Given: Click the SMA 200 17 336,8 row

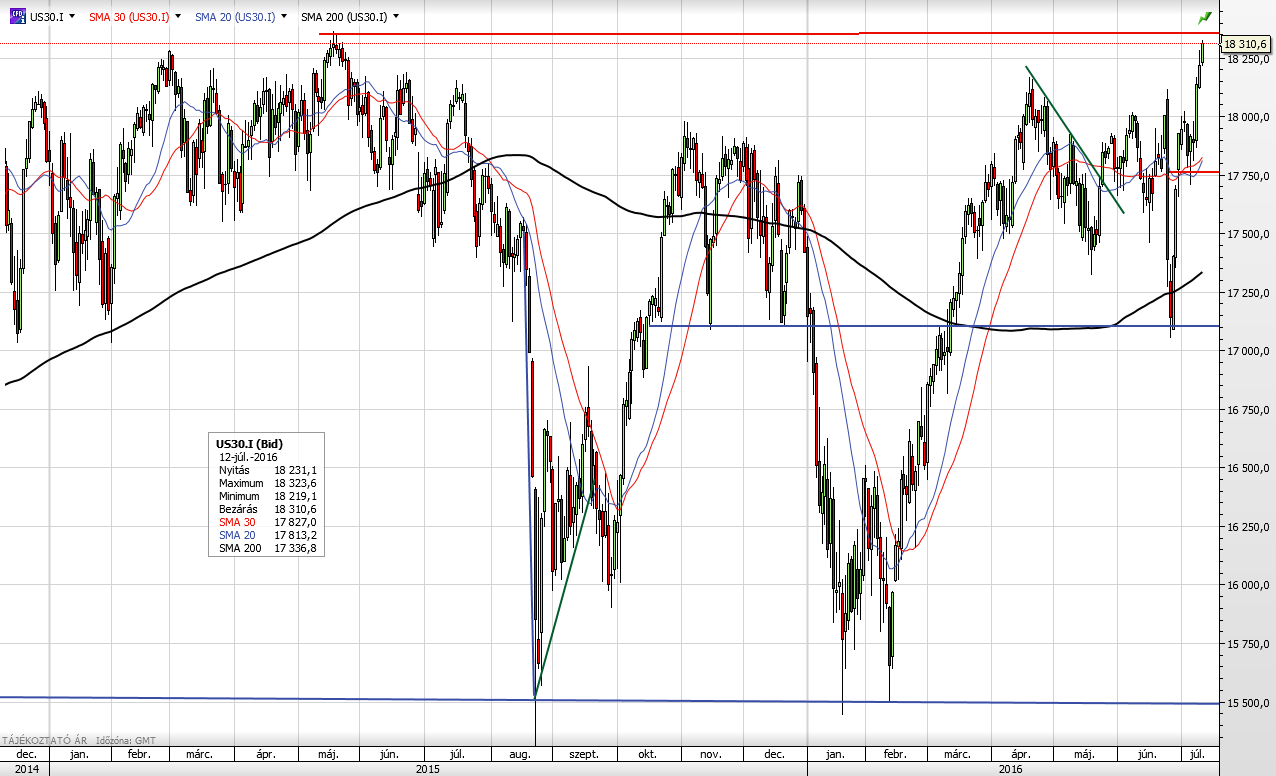Looking at the screenshot, I should click(x=267, y=548).
